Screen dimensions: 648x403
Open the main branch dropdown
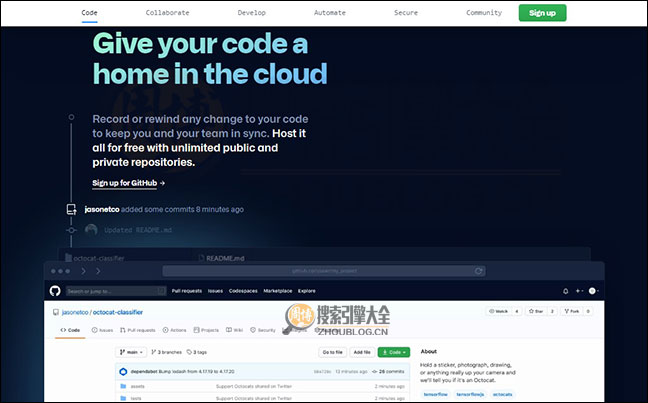(x=131, y=352)
